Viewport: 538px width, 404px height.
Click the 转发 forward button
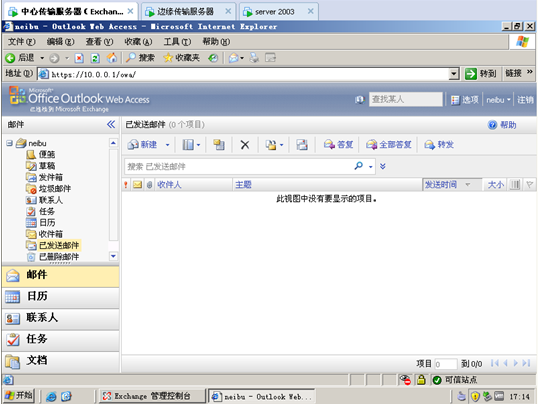pyautogui.click(x=439, y=145)
